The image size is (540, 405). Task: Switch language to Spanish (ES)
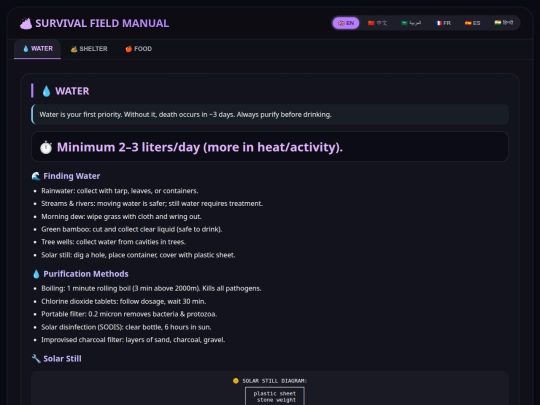472,23
